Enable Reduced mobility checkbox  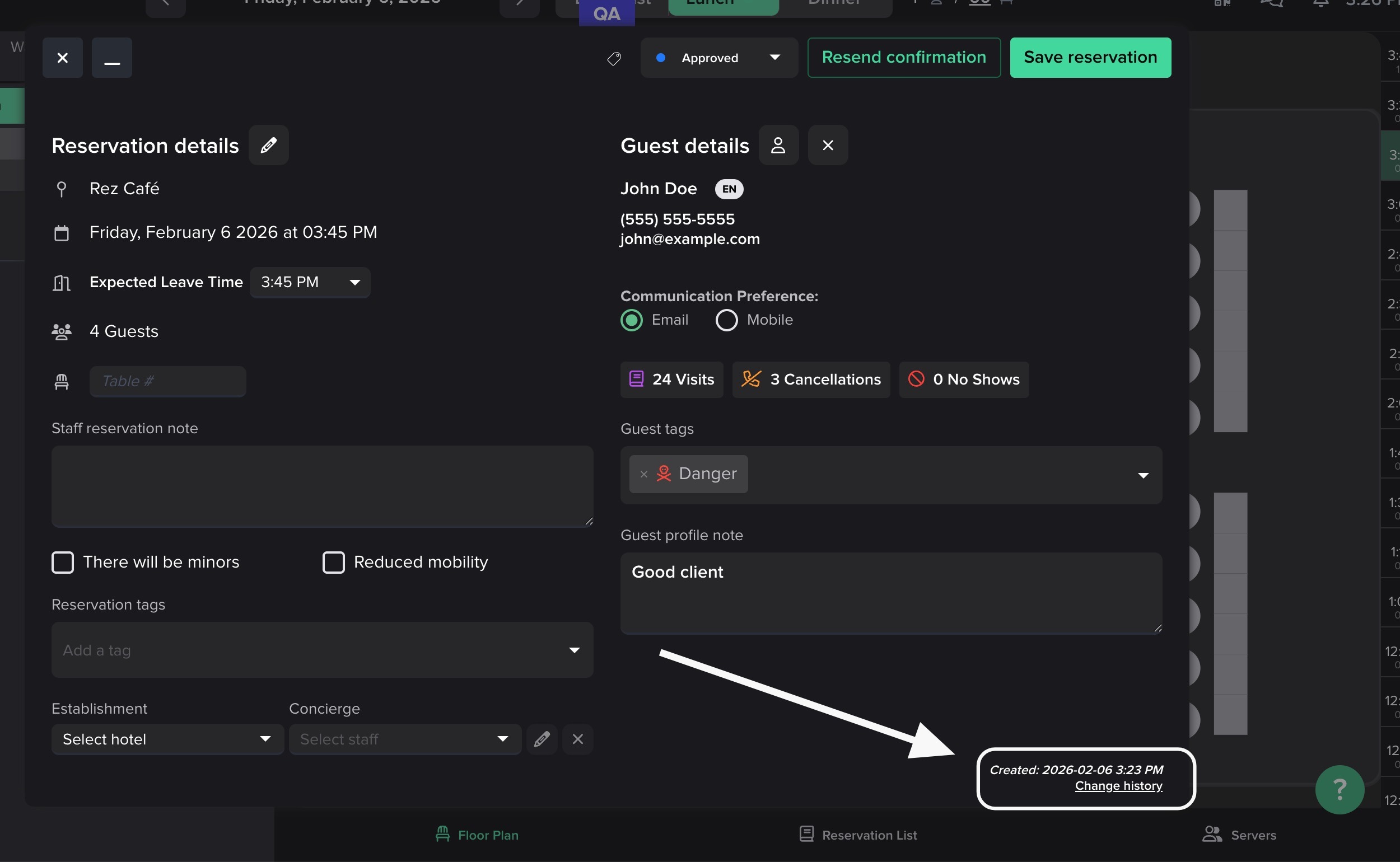[x=334, y=562]
